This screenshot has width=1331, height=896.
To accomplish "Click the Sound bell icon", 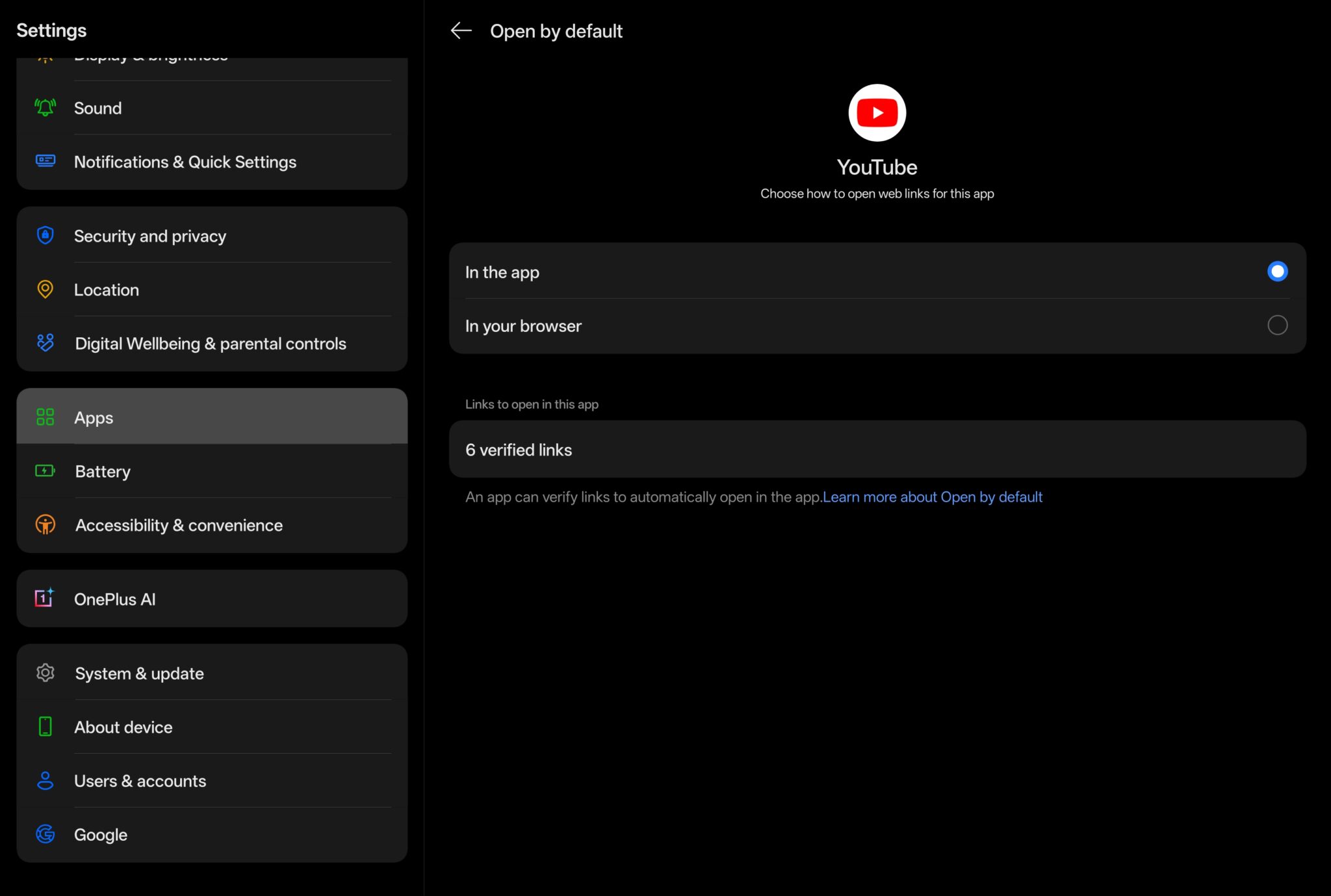I will tap(45, 108).
